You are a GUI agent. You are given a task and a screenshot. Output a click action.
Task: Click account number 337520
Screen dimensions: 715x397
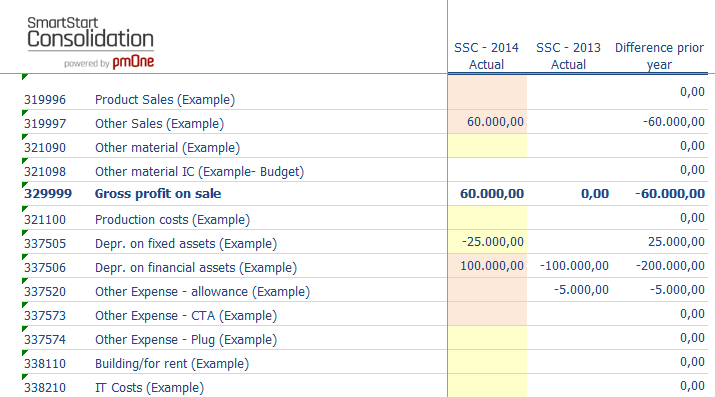pyautogui.click(x=45, y=292)
